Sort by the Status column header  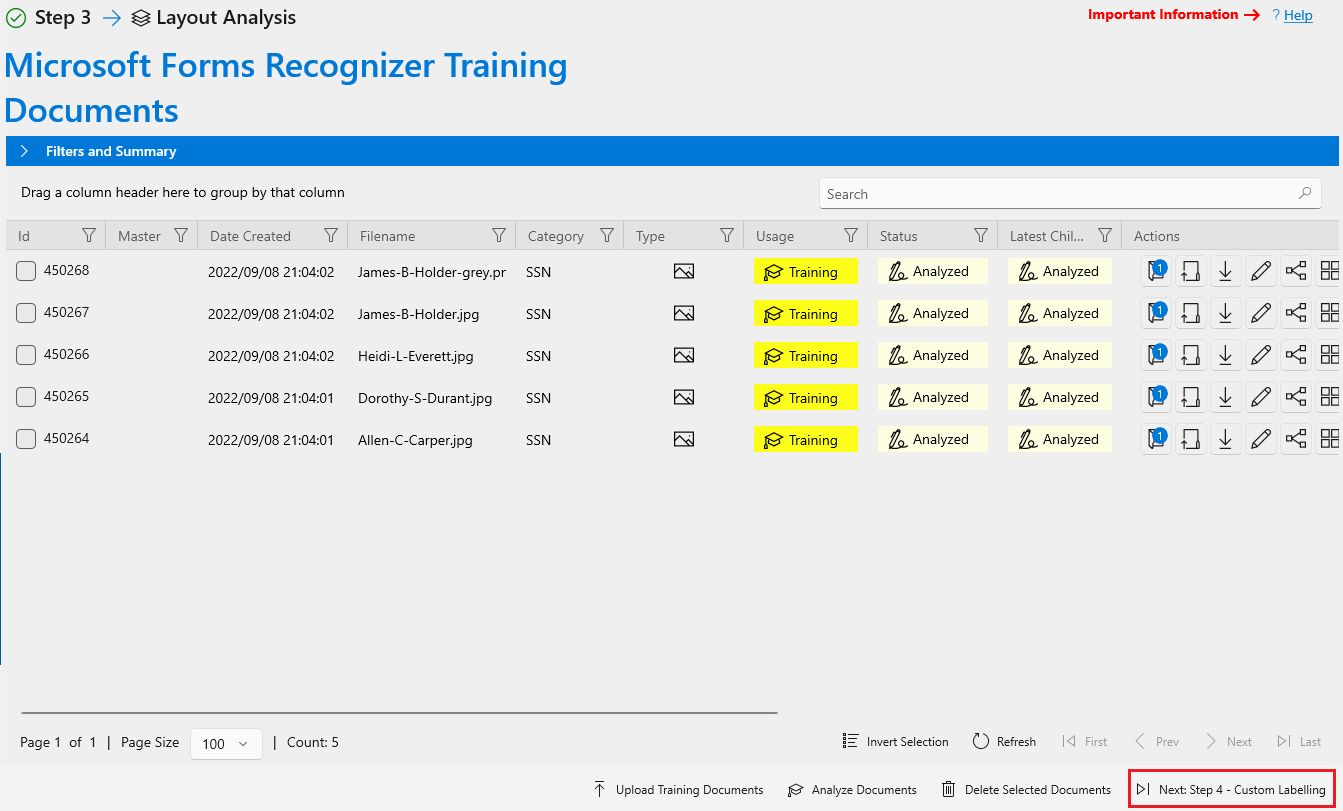coord(898,236)
